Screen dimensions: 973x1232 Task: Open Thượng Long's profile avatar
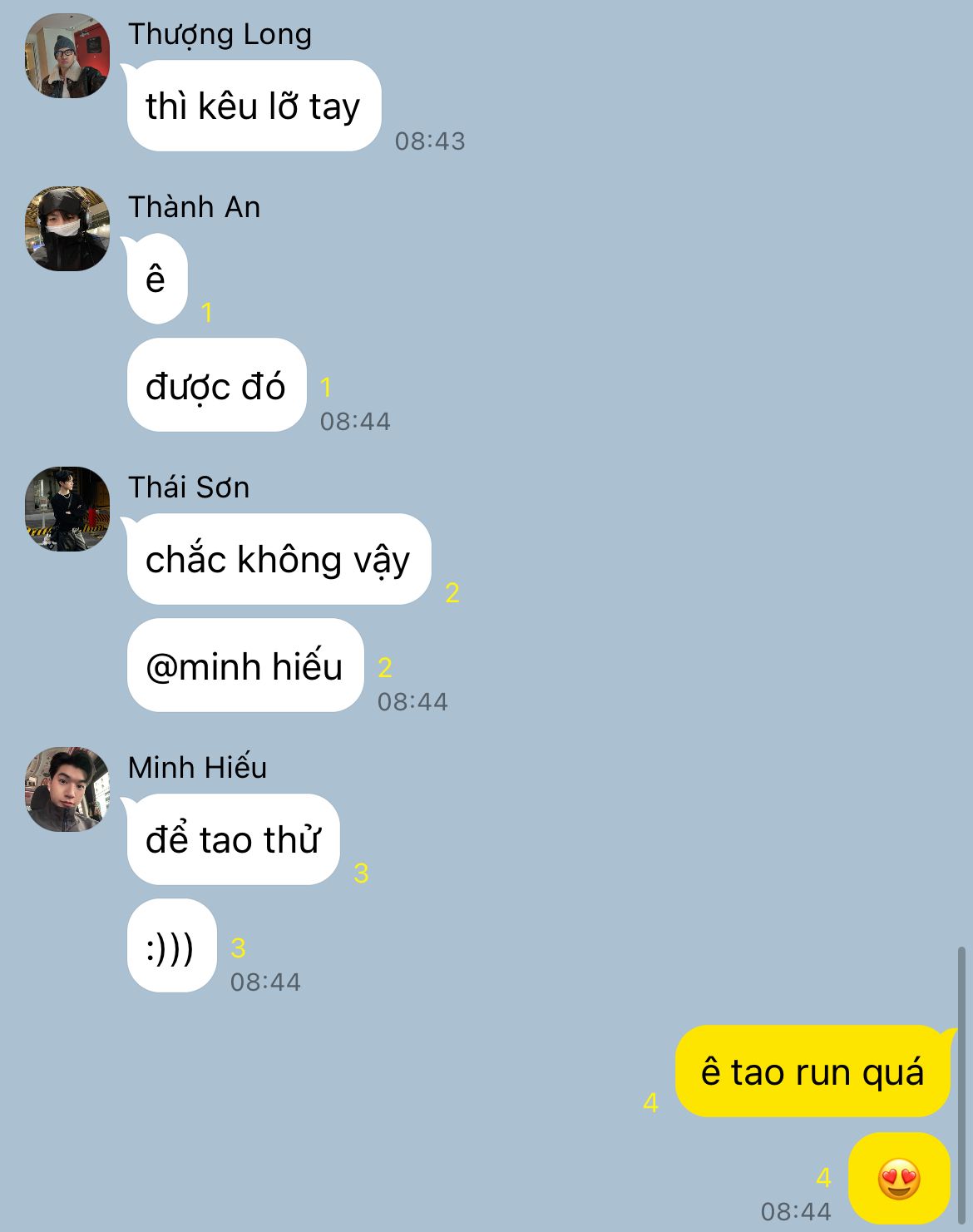(x=67, y=56)
